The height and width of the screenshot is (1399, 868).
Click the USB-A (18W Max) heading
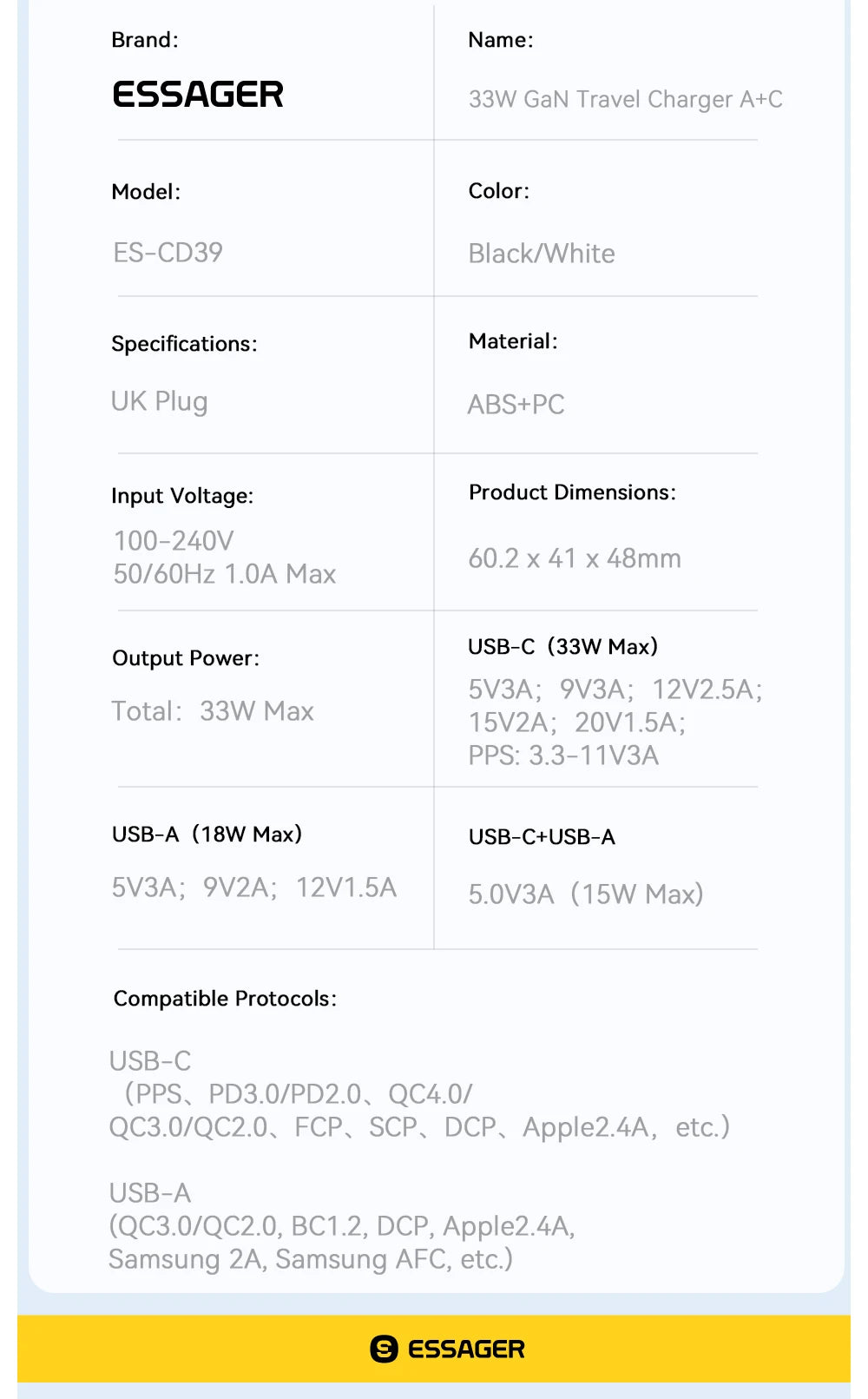[207, 835]
